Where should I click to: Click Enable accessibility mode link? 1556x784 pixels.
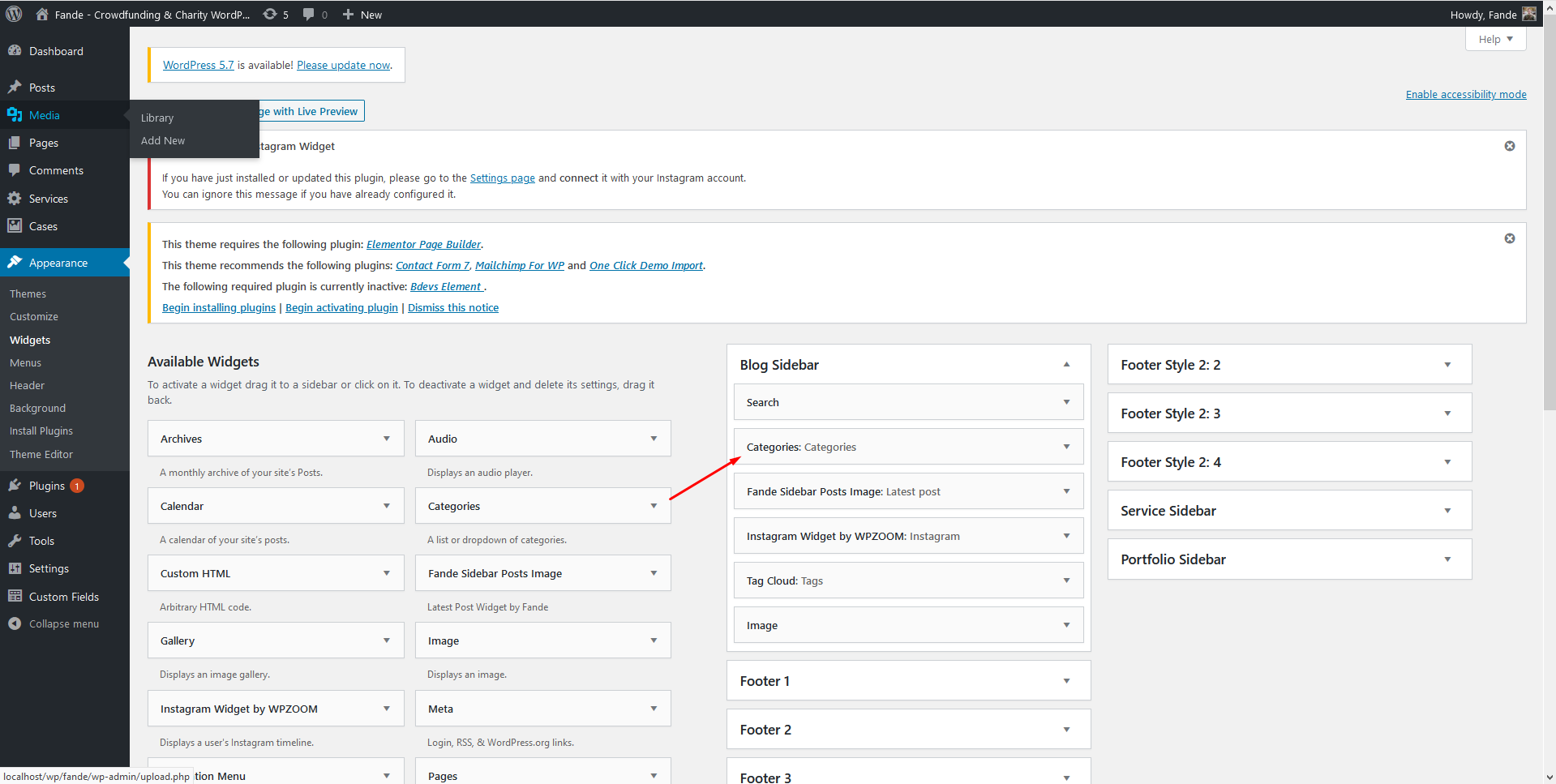[x=1466, y=94]
